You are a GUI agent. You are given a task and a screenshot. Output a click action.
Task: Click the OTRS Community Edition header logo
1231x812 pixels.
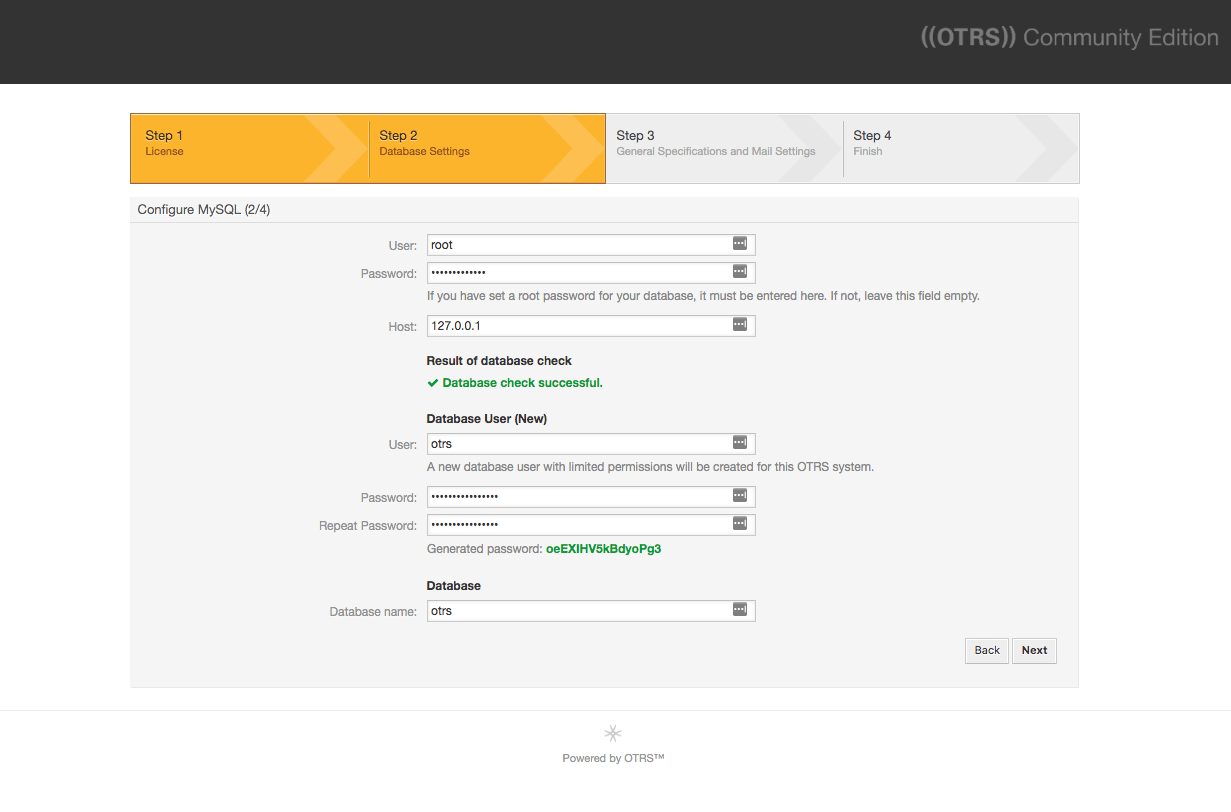(x=1069, y=38)
